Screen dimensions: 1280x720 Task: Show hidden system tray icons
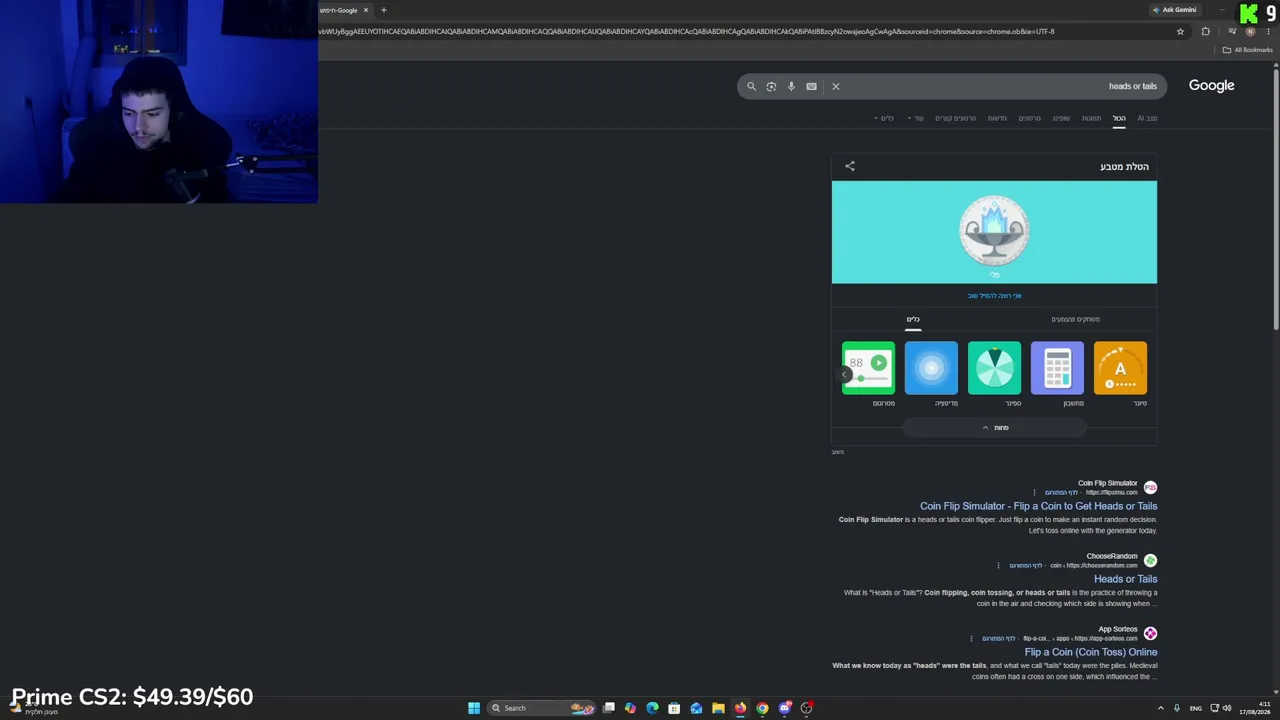(x=1160, y=708)
